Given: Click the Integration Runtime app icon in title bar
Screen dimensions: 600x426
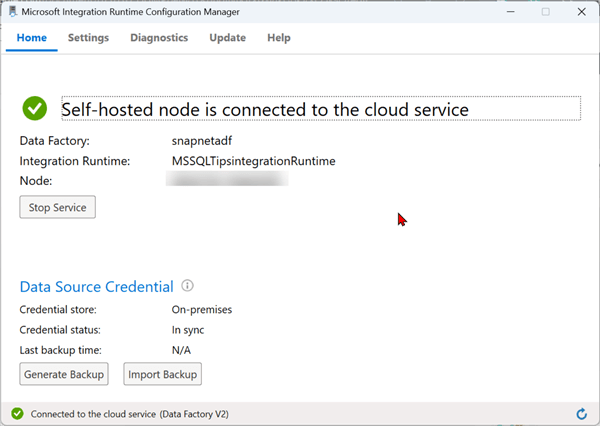Looking at the screenshot, I should (13, 11).
